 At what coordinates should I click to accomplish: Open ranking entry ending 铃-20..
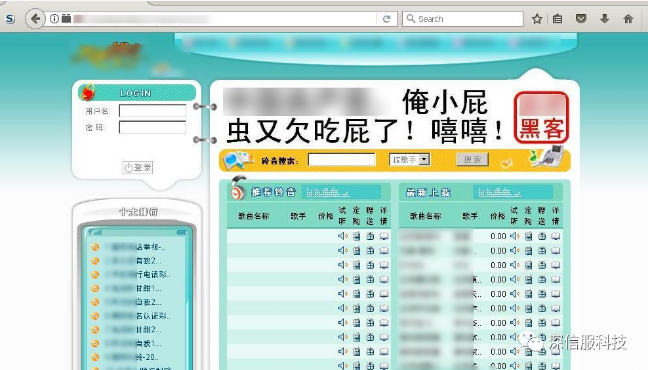[132, 357]
